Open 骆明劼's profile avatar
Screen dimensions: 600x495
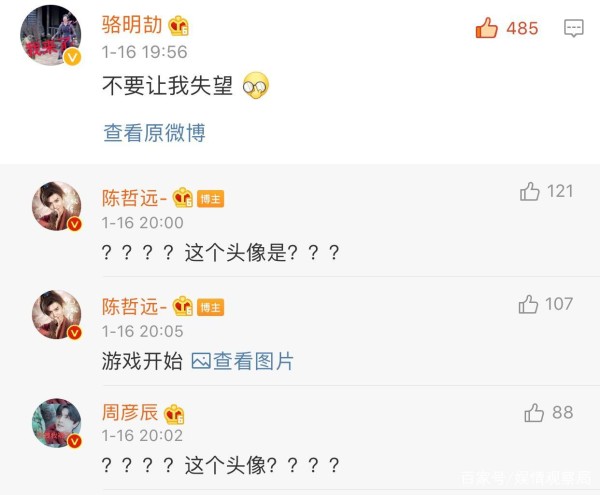(51, 35)
